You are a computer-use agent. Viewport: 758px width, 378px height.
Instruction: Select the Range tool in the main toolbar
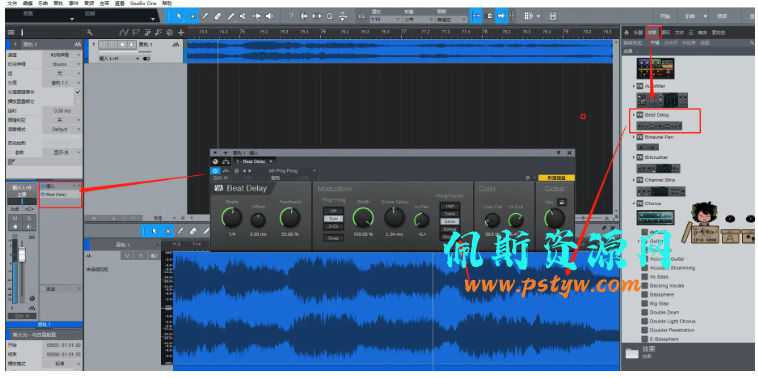(x=192, y=16)
